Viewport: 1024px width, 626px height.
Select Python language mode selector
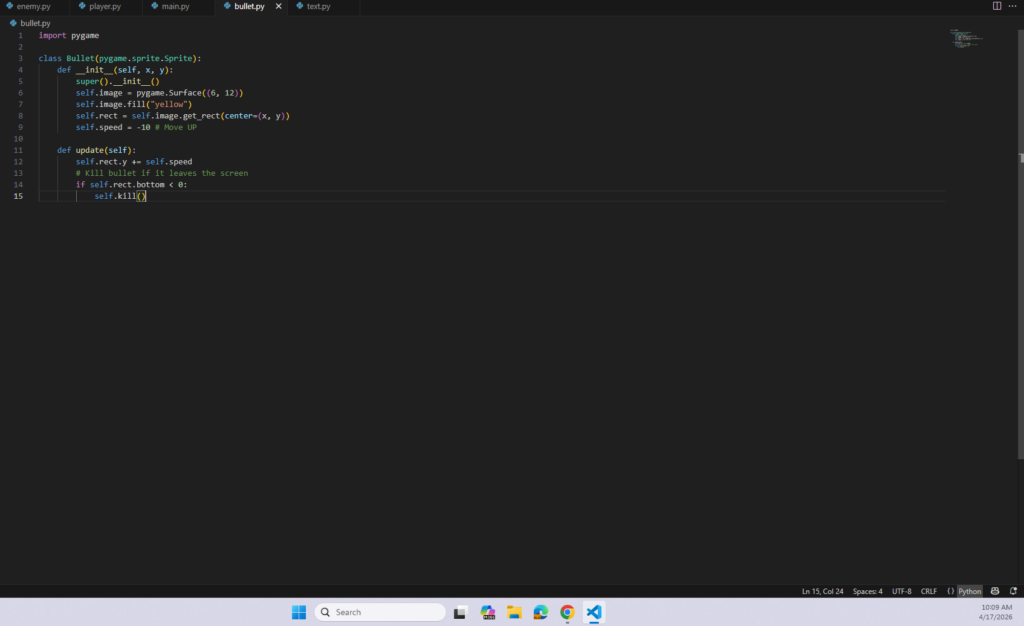(x=970, y=591)
